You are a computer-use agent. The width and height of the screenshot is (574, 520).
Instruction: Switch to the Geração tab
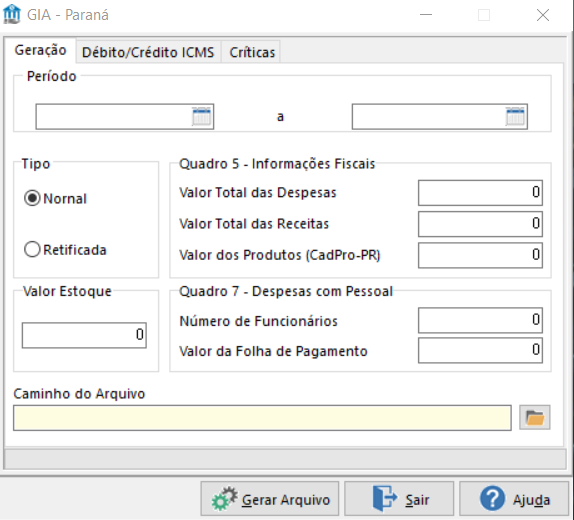tap(40, 50)
